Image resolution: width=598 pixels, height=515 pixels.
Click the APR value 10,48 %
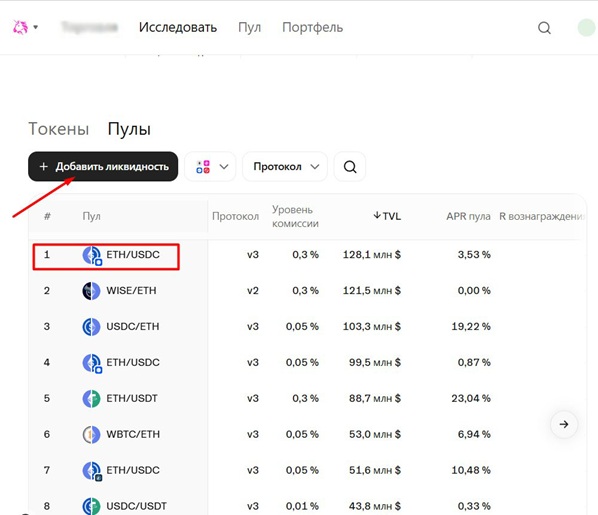471,470
